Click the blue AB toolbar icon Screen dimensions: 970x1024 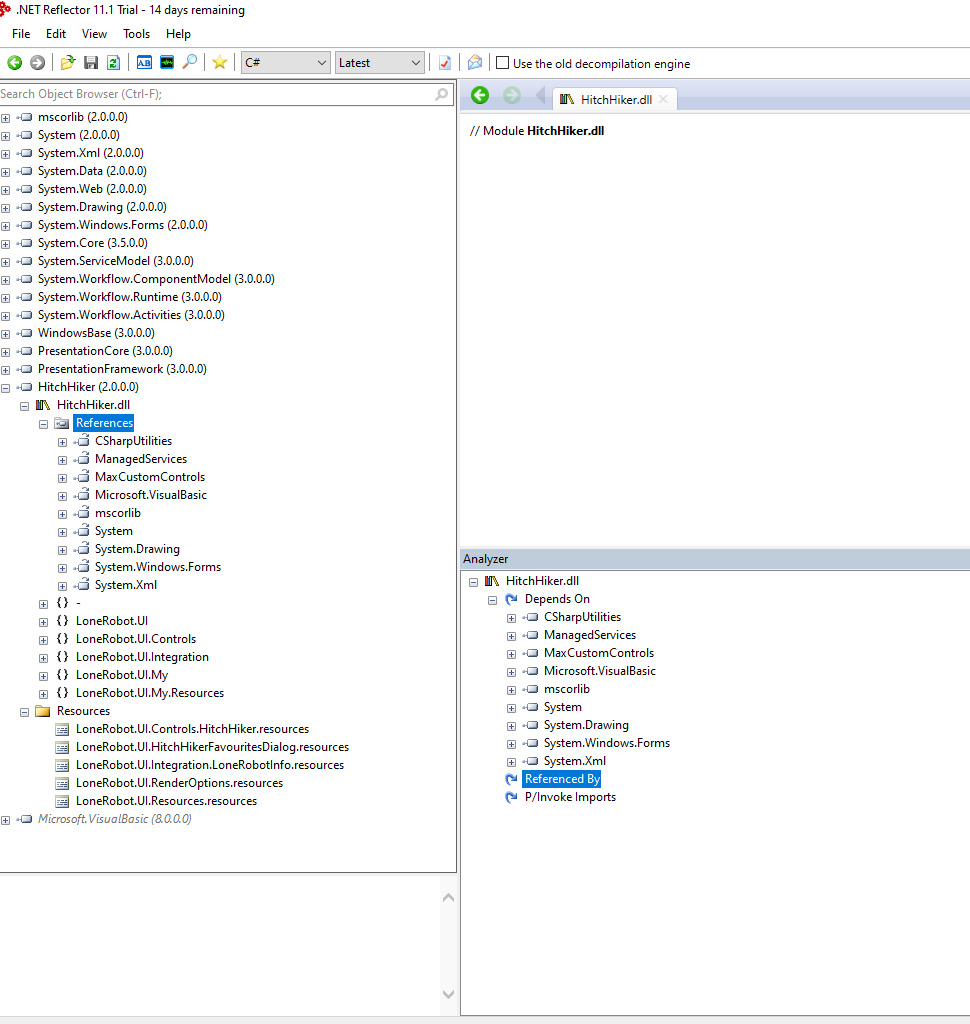144,63
